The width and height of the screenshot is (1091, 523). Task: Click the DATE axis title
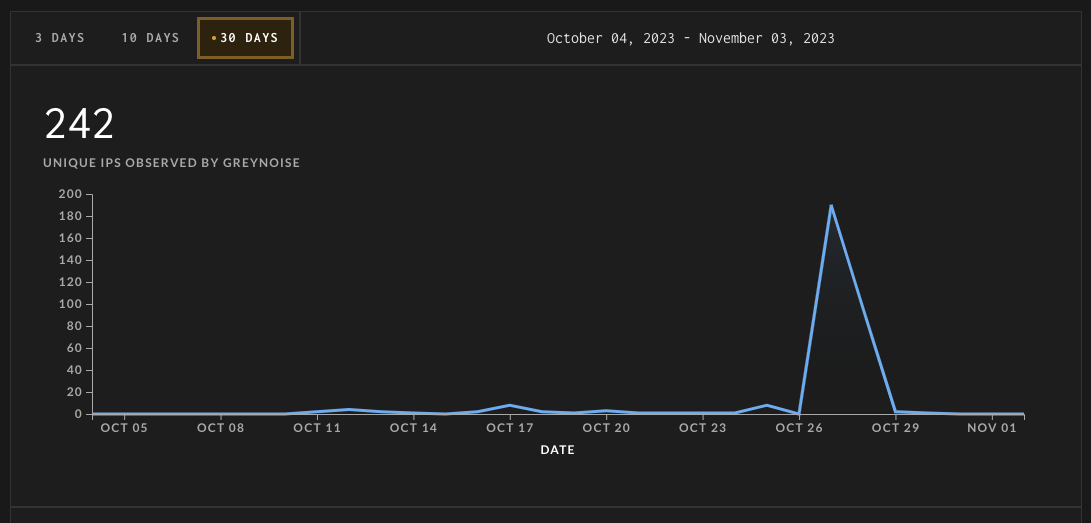pyautogui.click(x=557, y=450)
